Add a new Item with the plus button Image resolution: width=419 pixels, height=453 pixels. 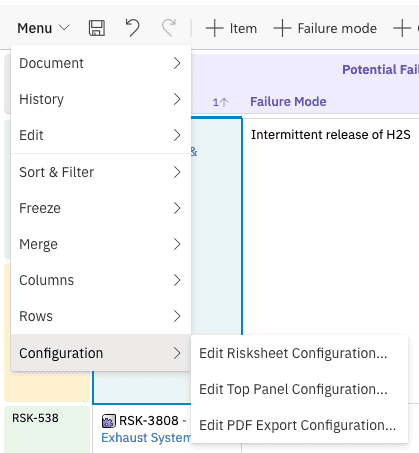tap(231, 28)
